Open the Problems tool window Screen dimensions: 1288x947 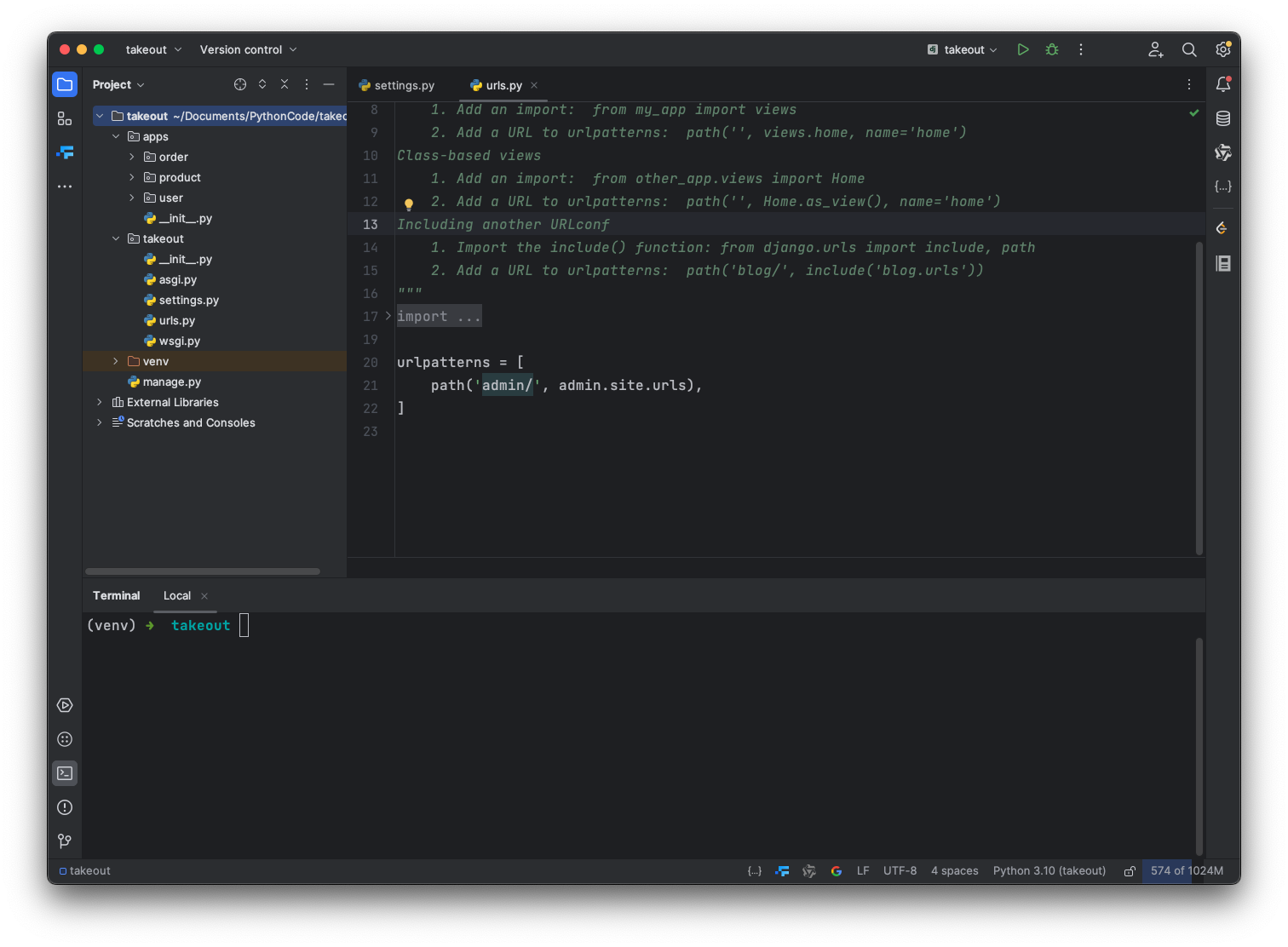(65, 807)
